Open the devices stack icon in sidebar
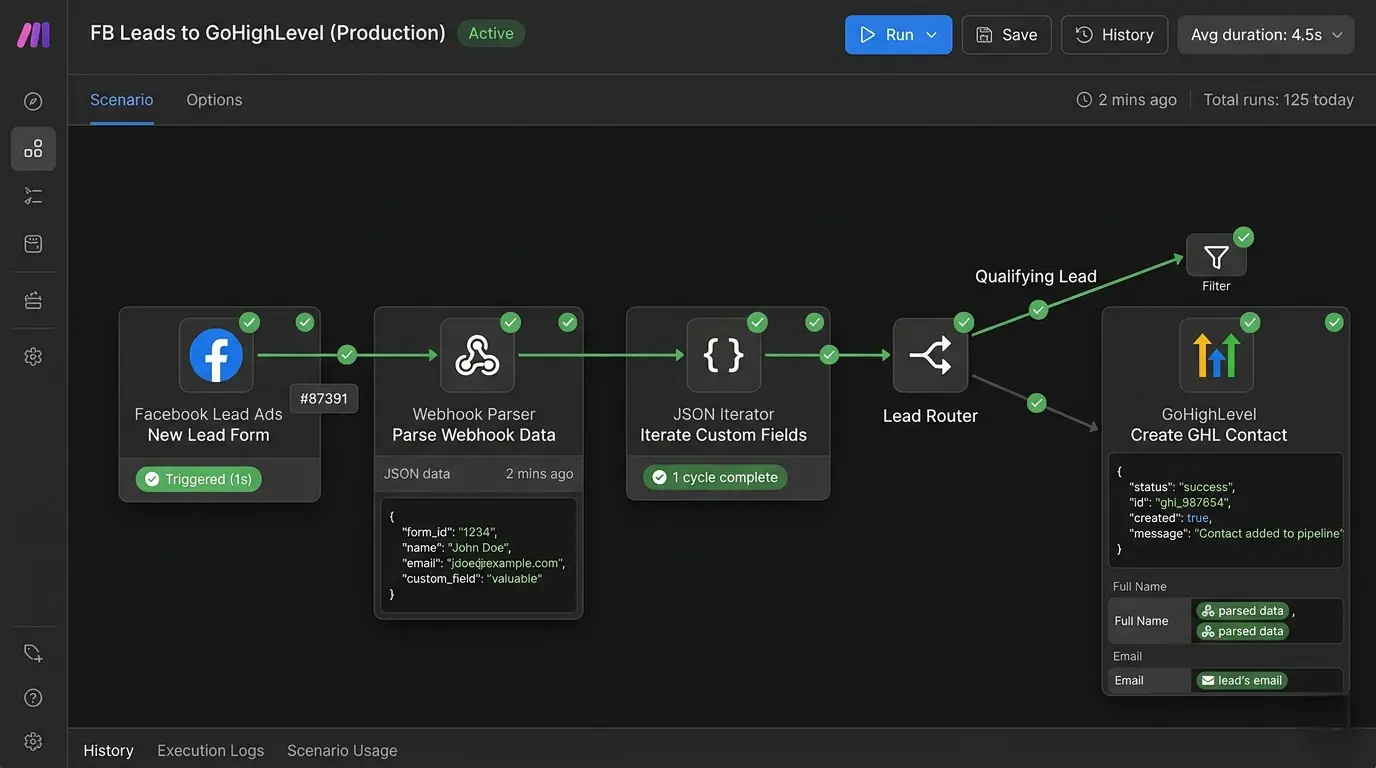This screenshot has height=768, width=1376. coord(33,300)
